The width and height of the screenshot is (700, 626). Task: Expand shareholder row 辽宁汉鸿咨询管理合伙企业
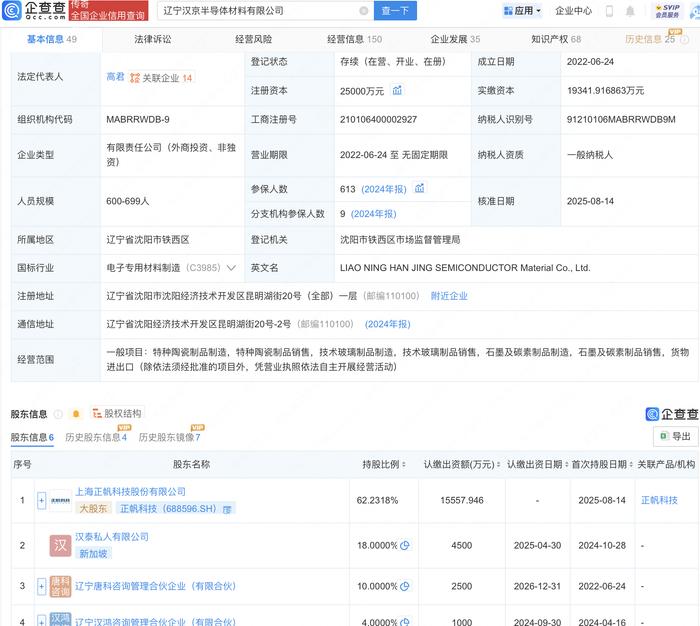point(42,621)
